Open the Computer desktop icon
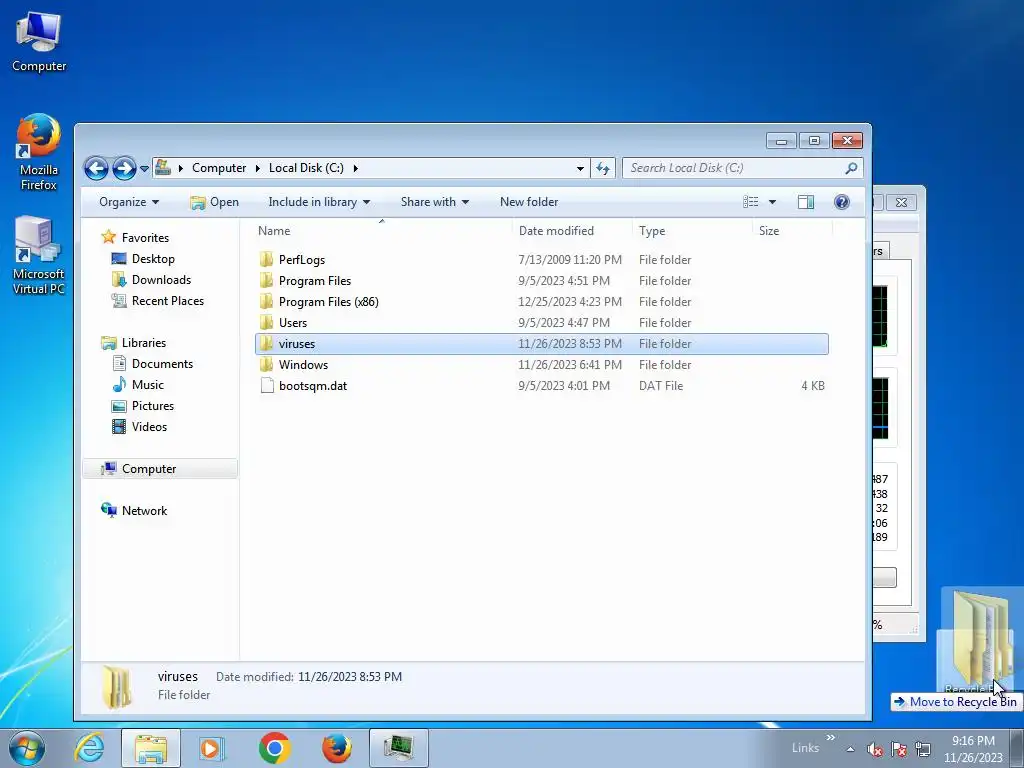The image size is (1024, 768). click(x=39, y=43)
